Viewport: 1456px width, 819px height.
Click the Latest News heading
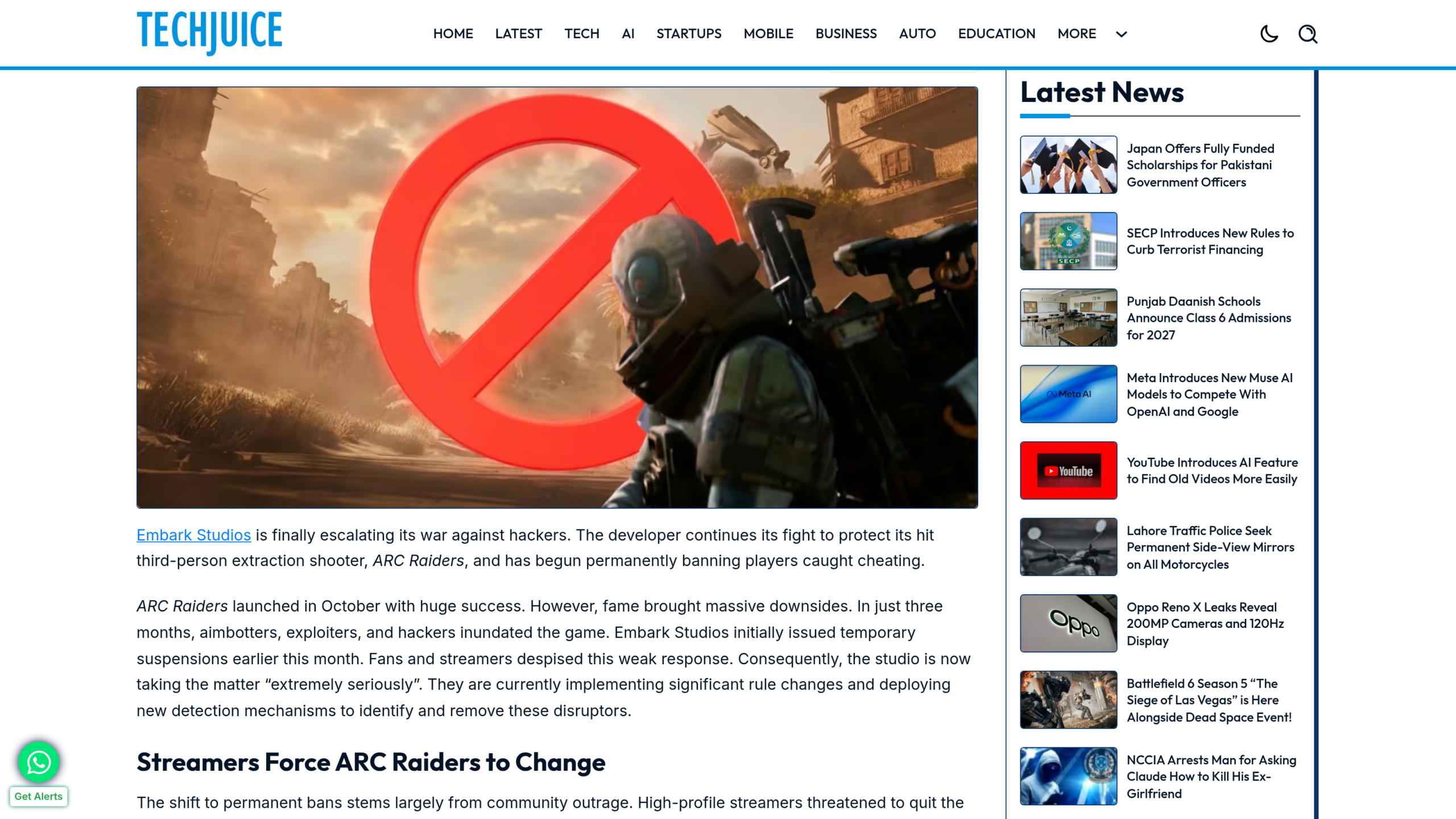coord(1102,92)
